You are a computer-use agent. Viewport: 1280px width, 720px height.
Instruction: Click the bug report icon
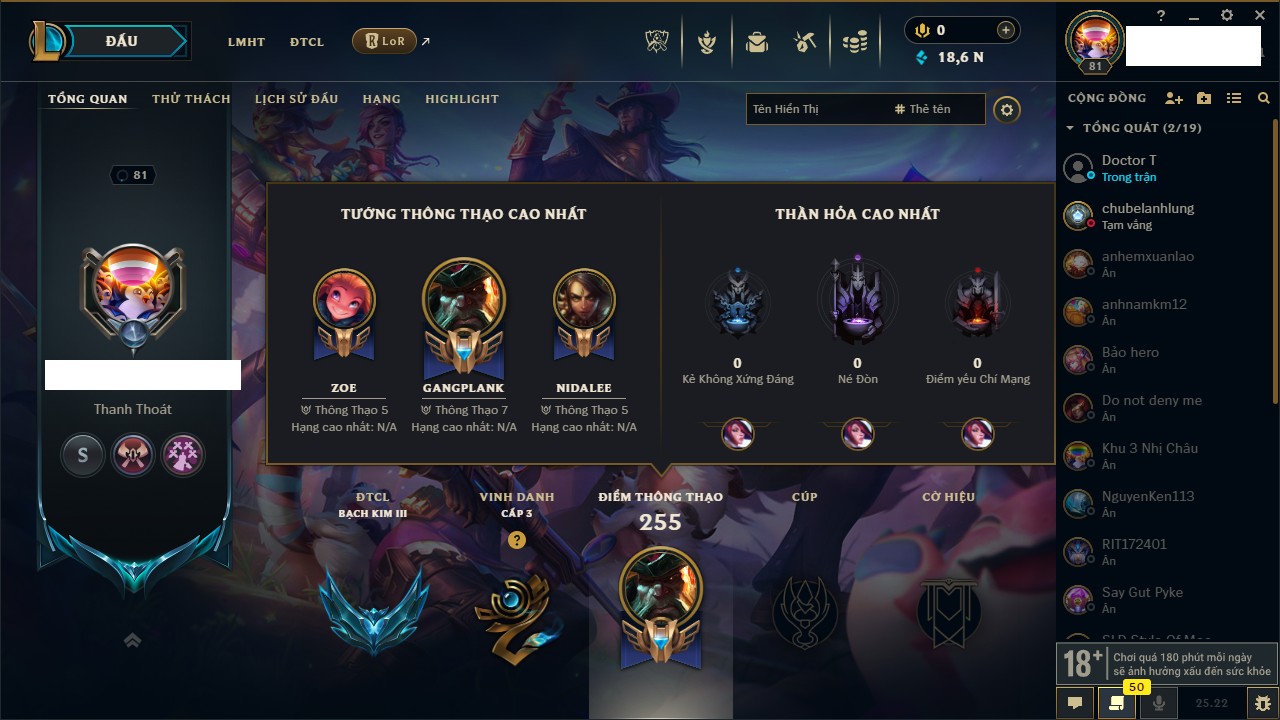point(1263,703)
